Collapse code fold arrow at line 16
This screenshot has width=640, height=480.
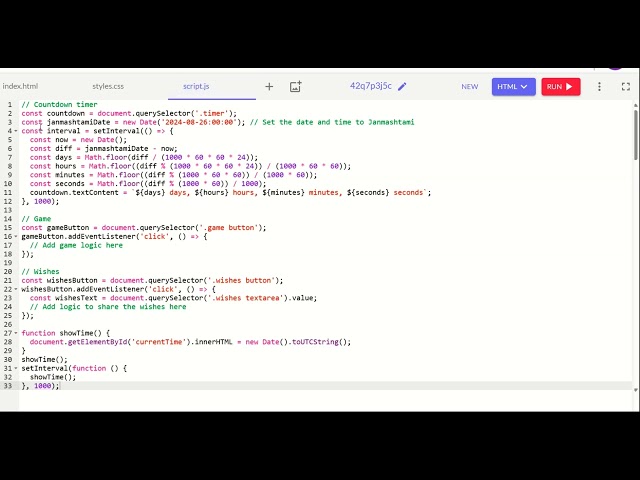pos(16,236)
